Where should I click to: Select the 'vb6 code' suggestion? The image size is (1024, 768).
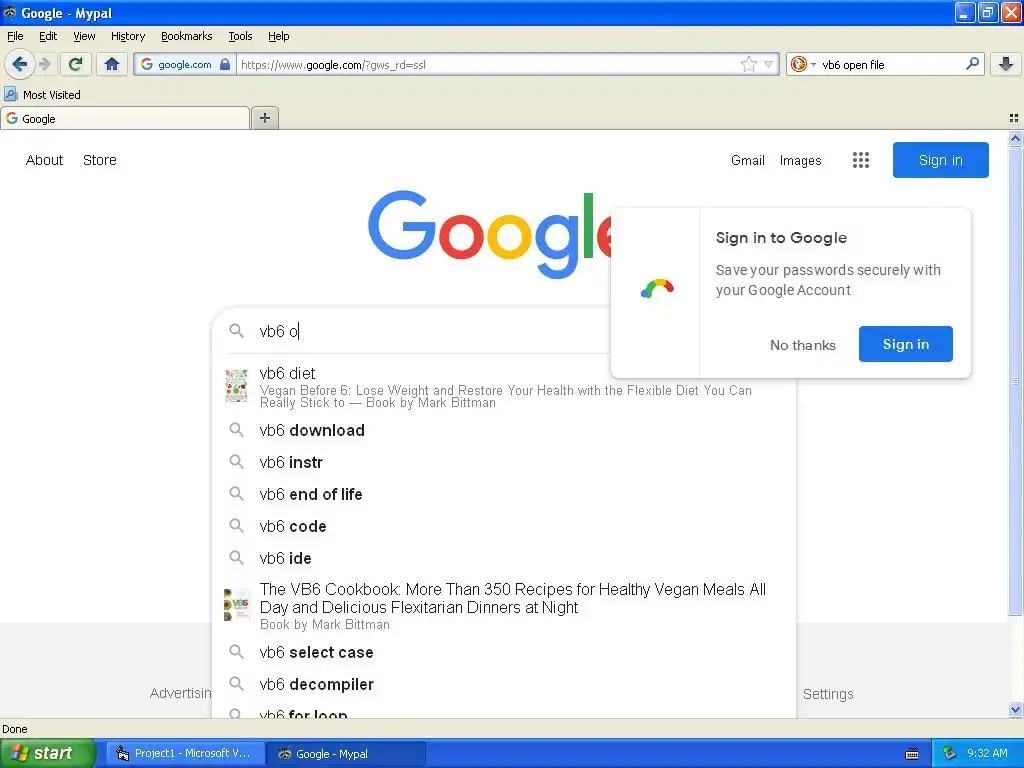coord(504,526)
